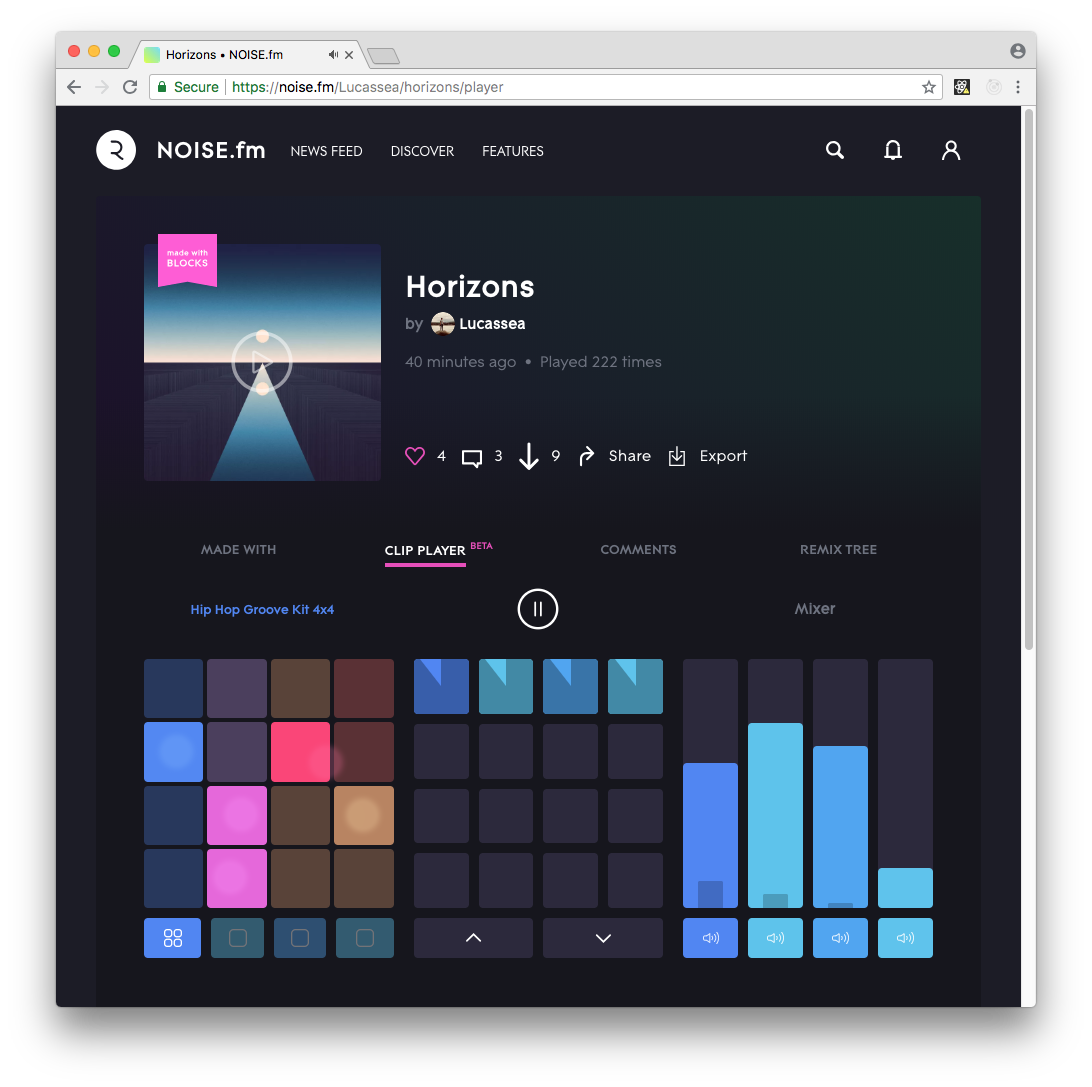Open notifications bell icon
Image resolution: width=1092 pixels, height=1087 pixels.
(893, 150)
